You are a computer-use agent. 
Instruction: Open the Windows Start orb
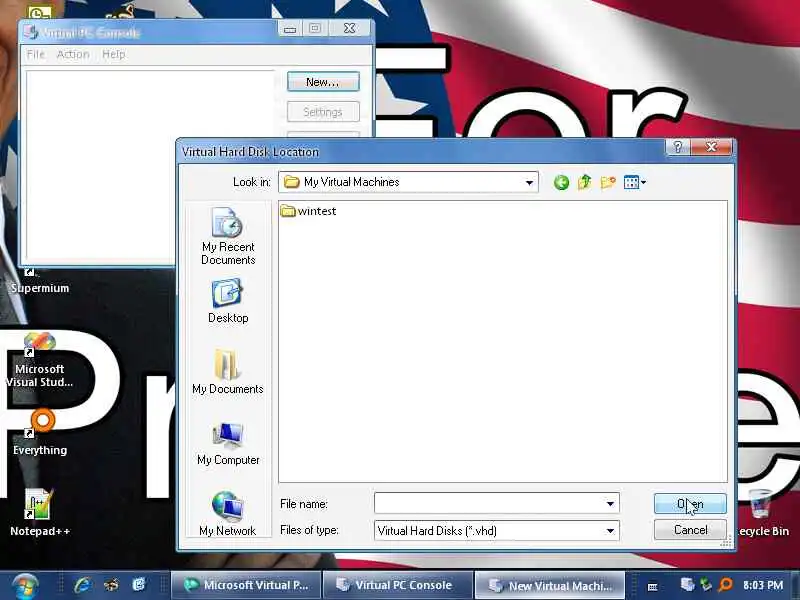tap(25, 585)
